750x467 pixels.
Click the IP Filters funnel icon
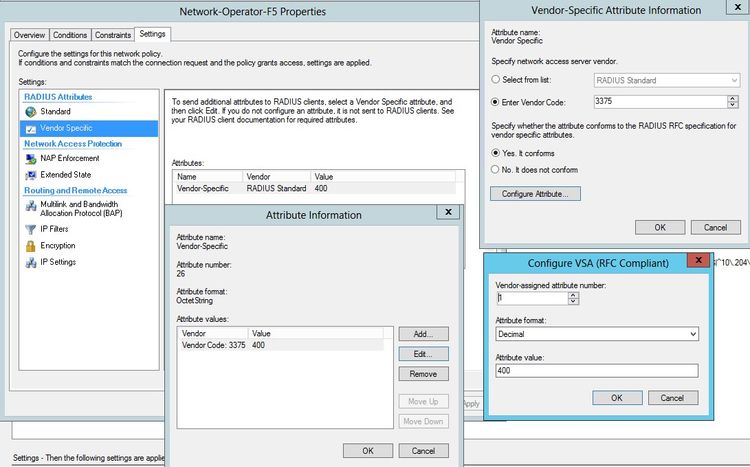pos(31,229)
